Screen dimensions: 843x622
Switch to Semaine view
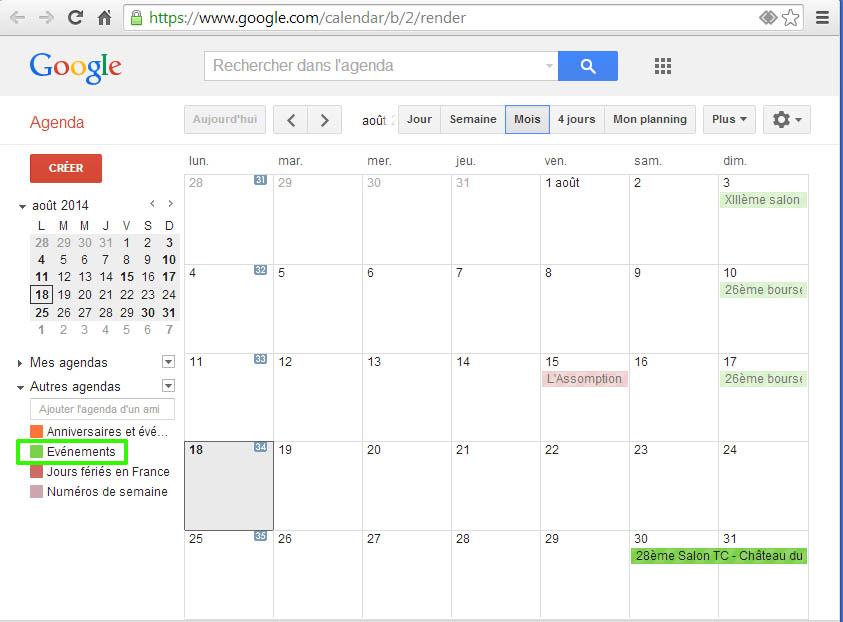[x=473, y=119]
